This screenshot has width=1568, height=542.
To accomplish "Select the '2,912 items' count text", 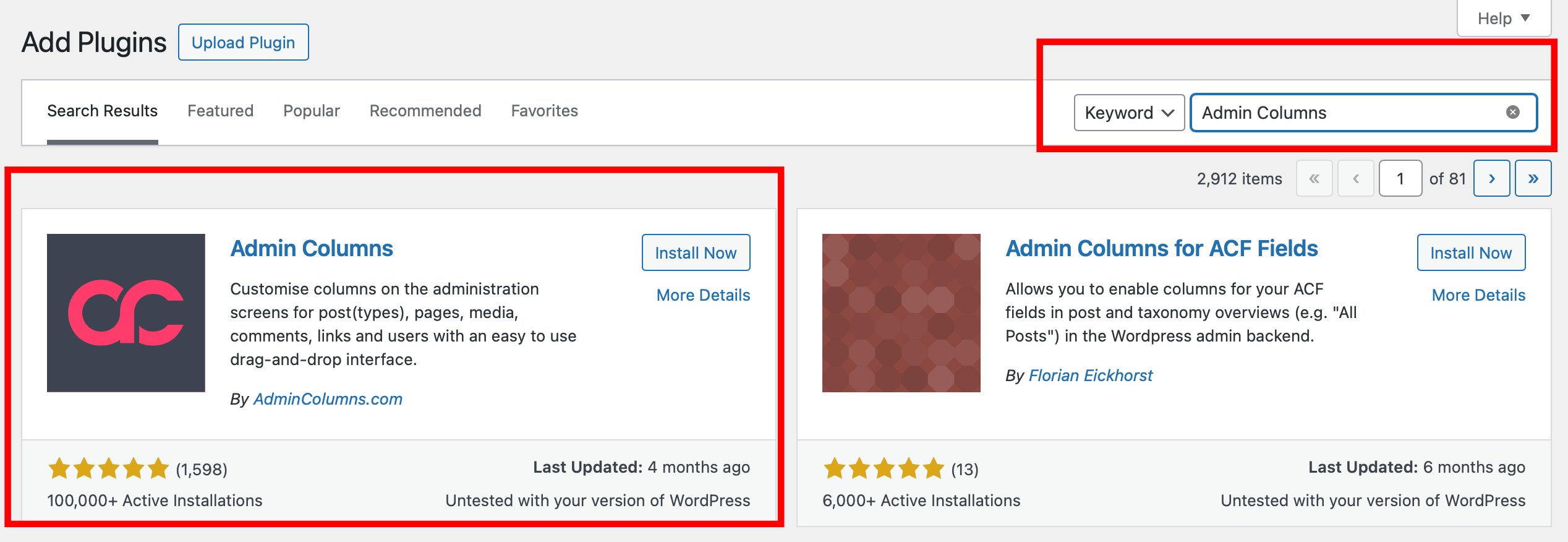I will pos(1239,179).
